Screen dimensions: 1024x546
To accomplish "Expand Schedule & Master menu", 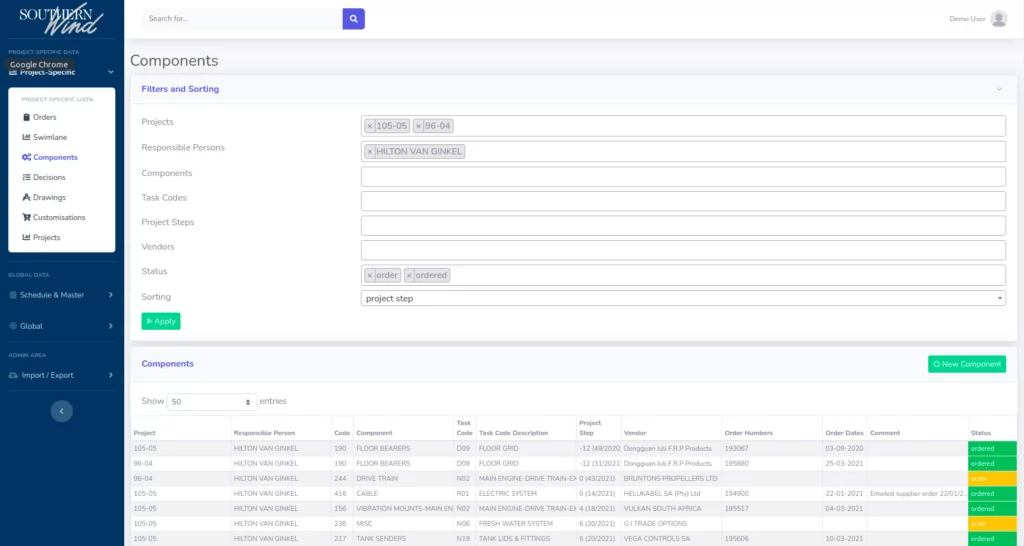I will point(61,295).
